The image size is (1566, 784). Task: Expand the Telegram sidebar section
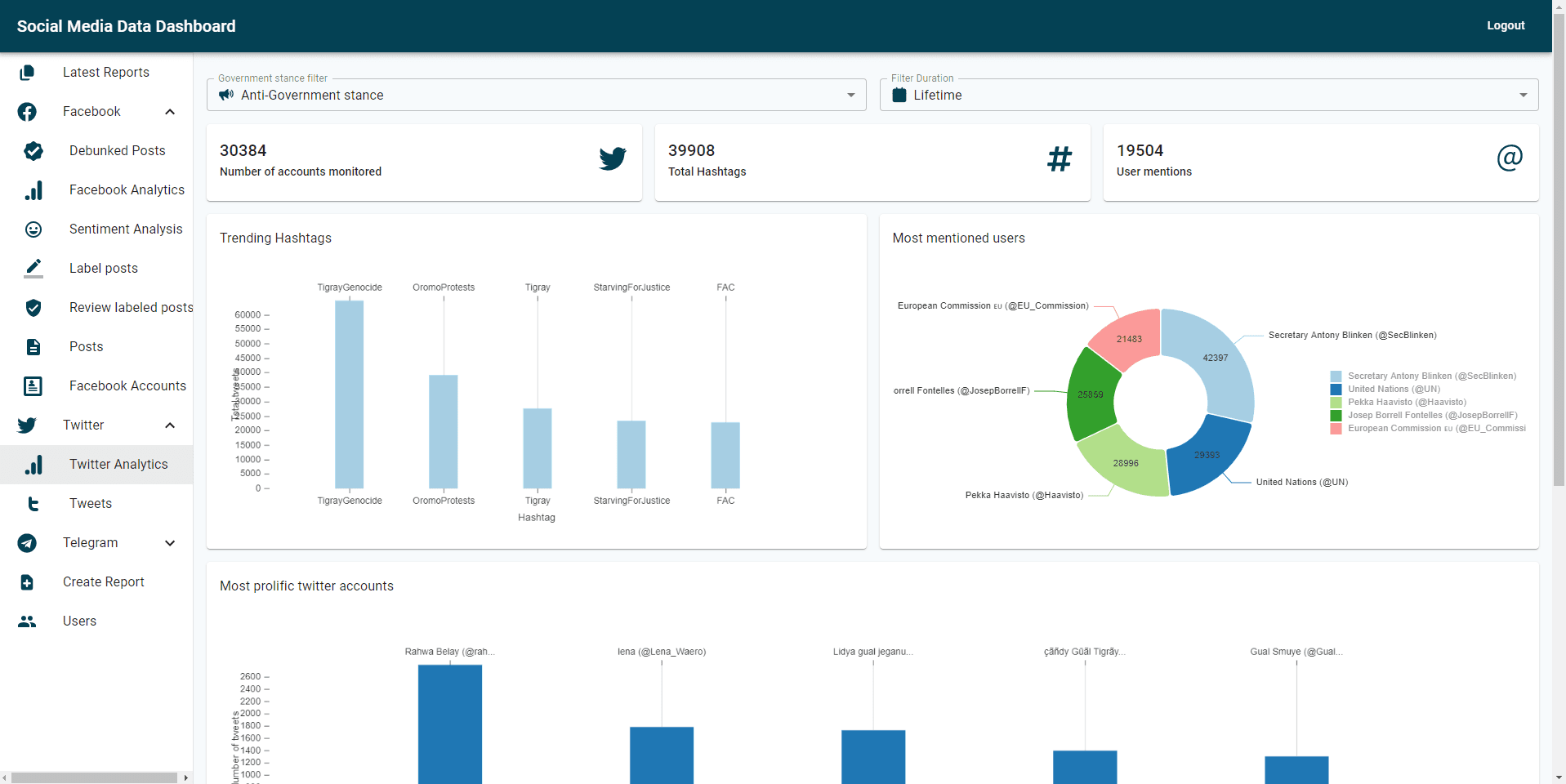coord(170,543)
